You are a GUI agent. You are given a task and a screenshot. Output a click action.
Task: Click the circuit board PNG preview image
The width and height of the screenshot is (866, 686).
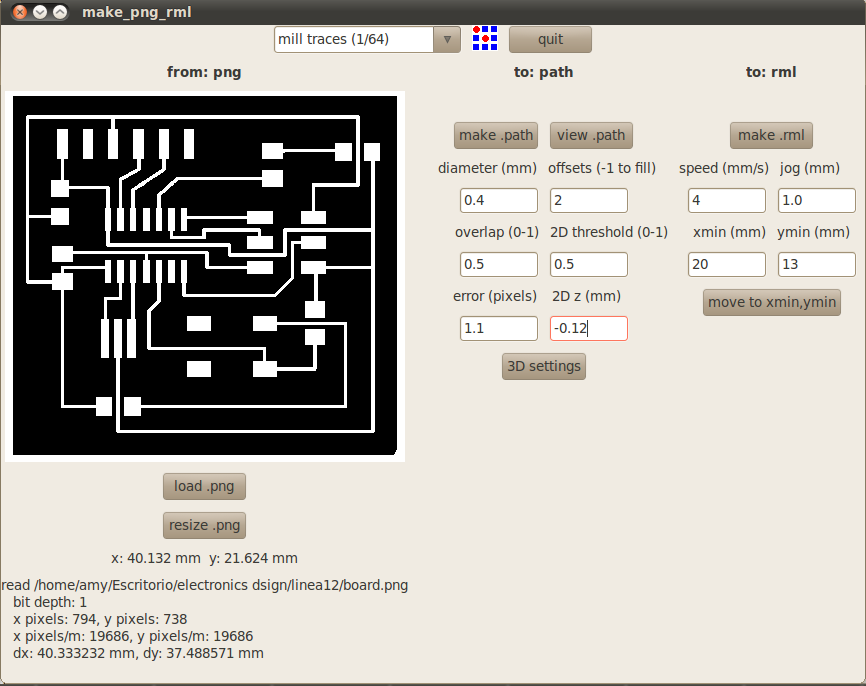[205, 276]
